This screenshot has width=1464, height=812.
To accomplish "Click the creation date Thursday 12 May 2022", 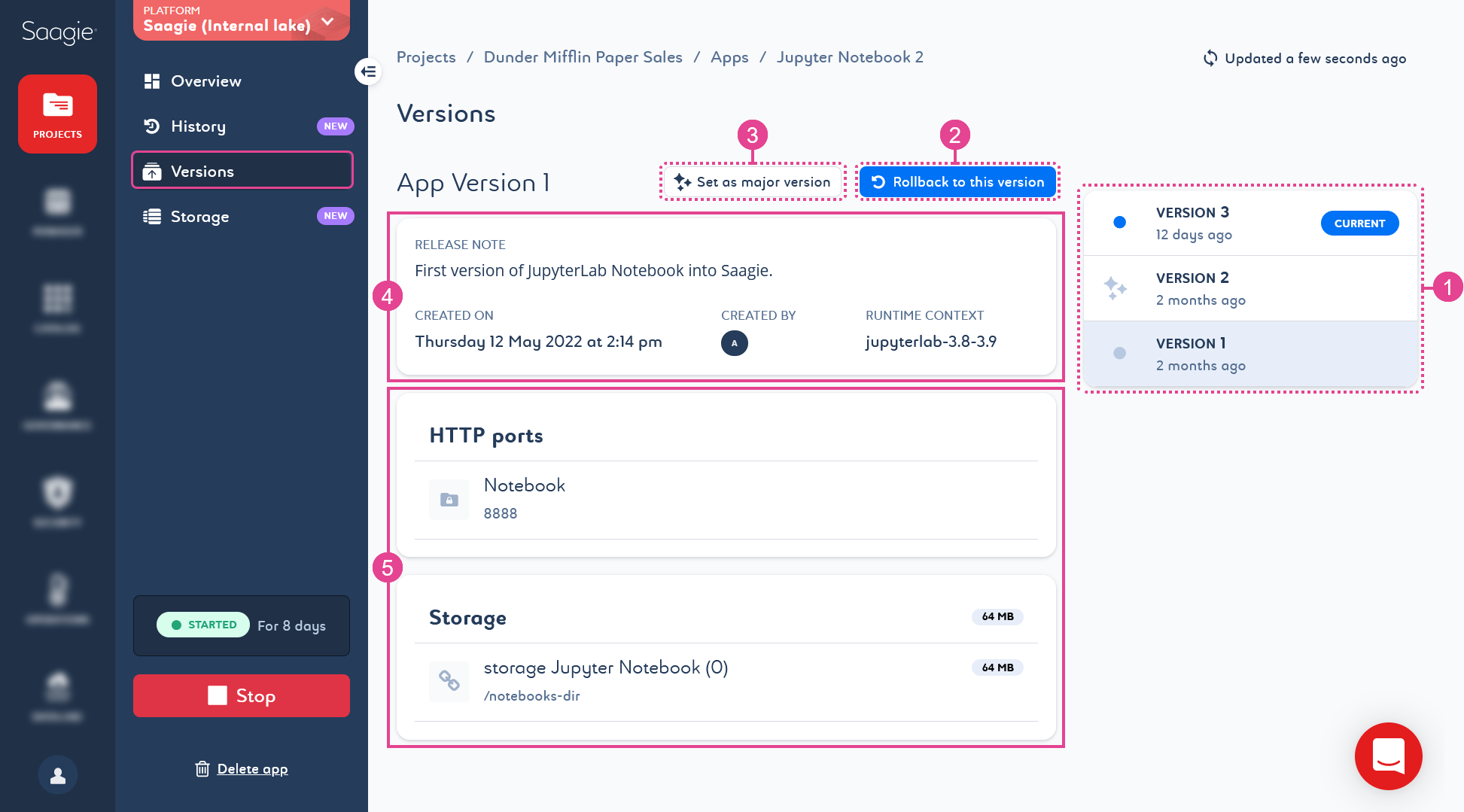I will pos(538,342).
